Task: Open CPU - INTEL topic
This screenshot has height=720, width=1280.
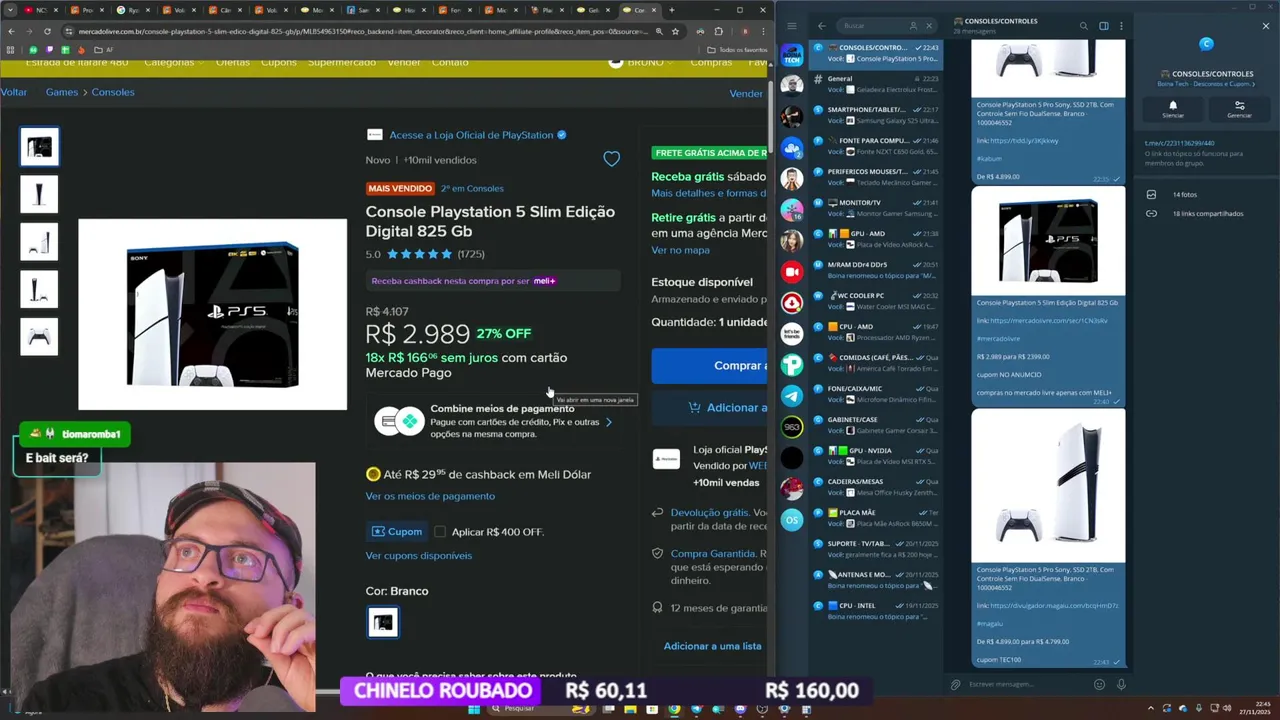Action: tap(875, 611)
